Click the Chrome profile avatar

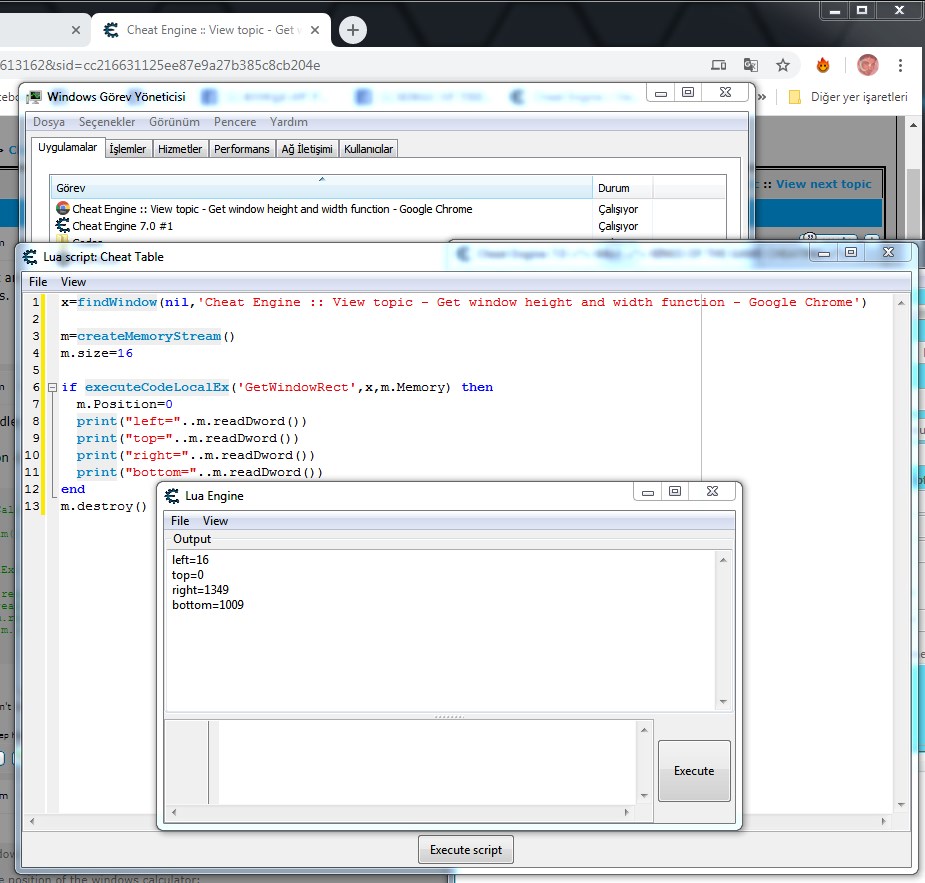(x=866, y=64)
